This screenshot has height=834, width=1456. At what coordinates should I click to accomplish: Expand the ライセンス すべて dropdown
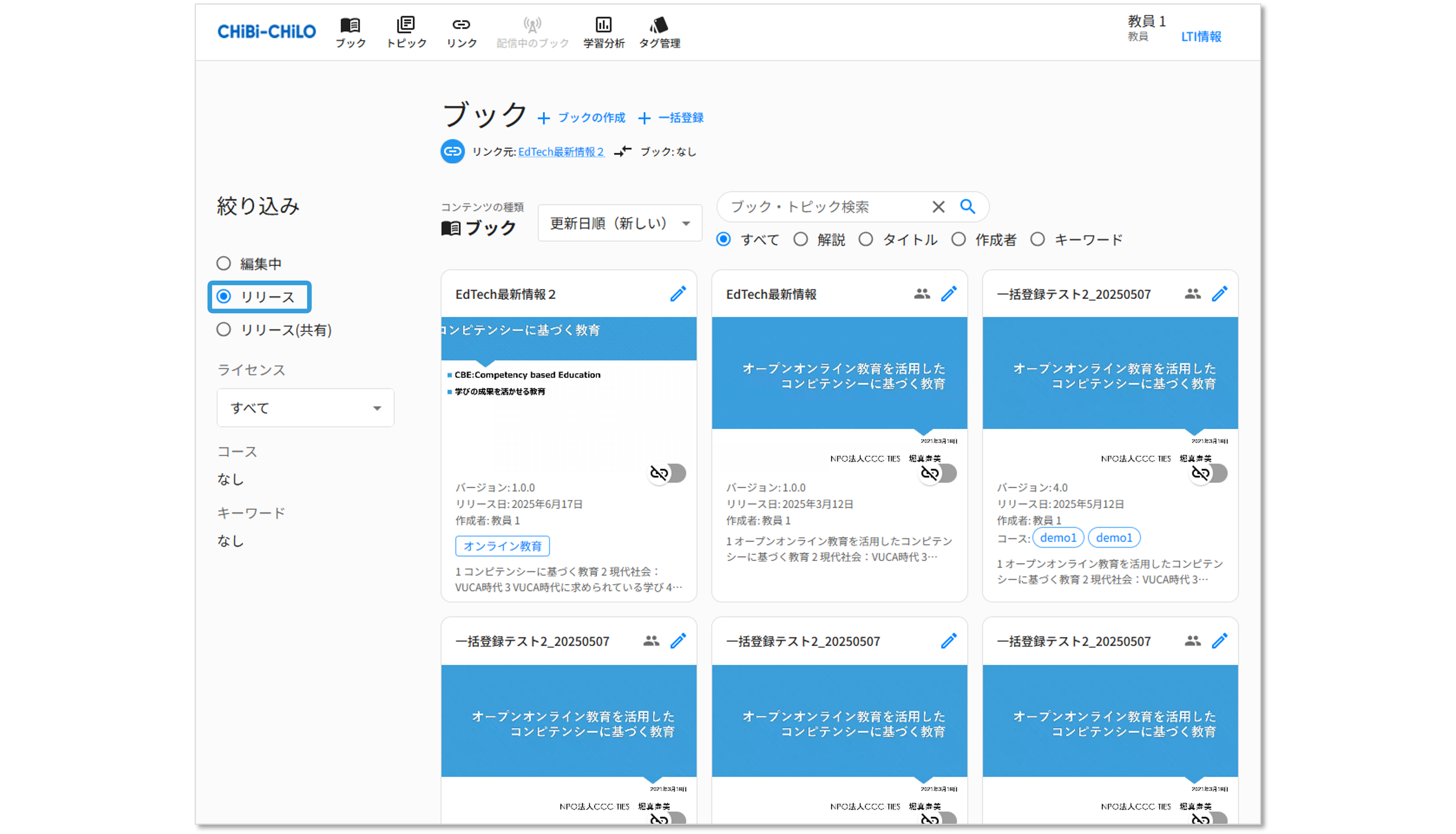point(305,408)
